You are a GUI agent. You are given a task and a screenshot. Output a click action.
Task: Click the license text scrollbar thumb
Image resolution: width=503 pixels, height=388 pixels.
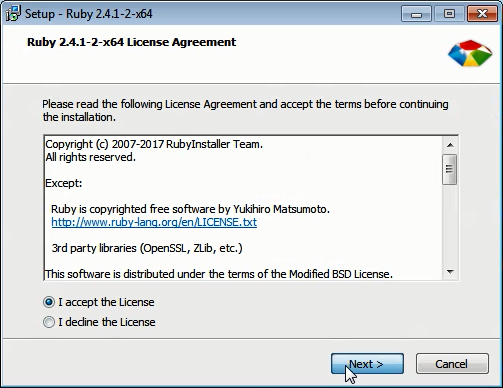point(450,169)
